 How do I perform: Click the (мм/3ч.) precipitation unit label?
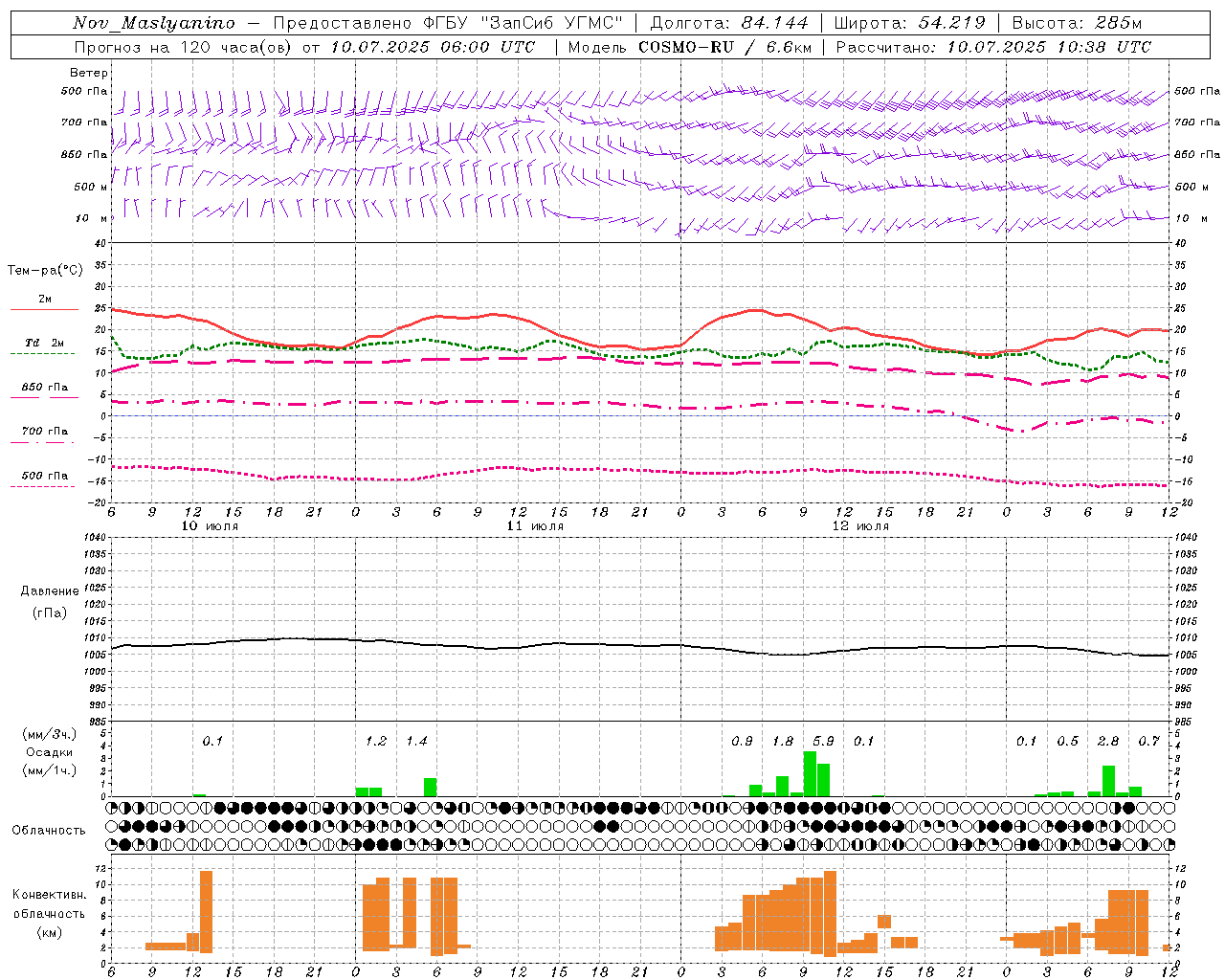(x=50, y=734)
